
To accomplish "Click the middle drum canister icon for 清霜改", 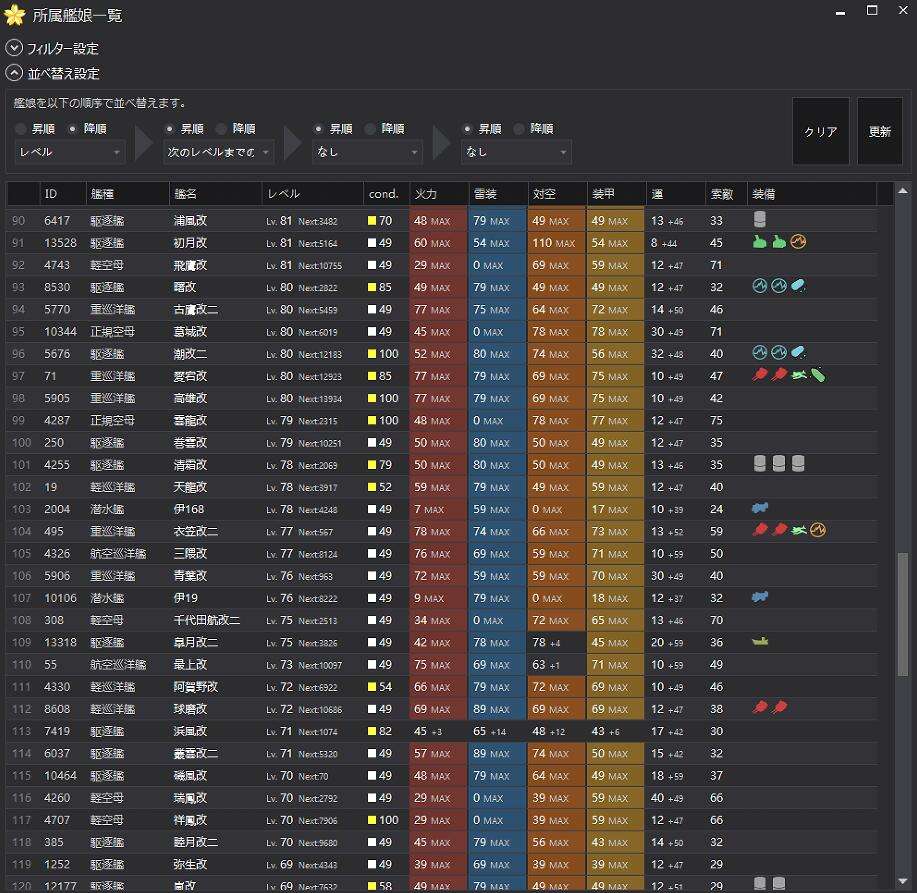I will click(x=779, y=464).
